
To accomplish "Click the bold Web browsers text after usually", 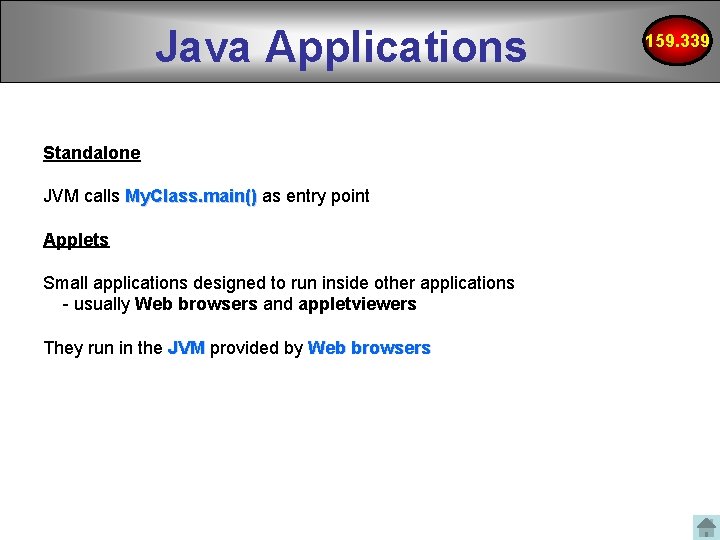I will tap(196, 304).
